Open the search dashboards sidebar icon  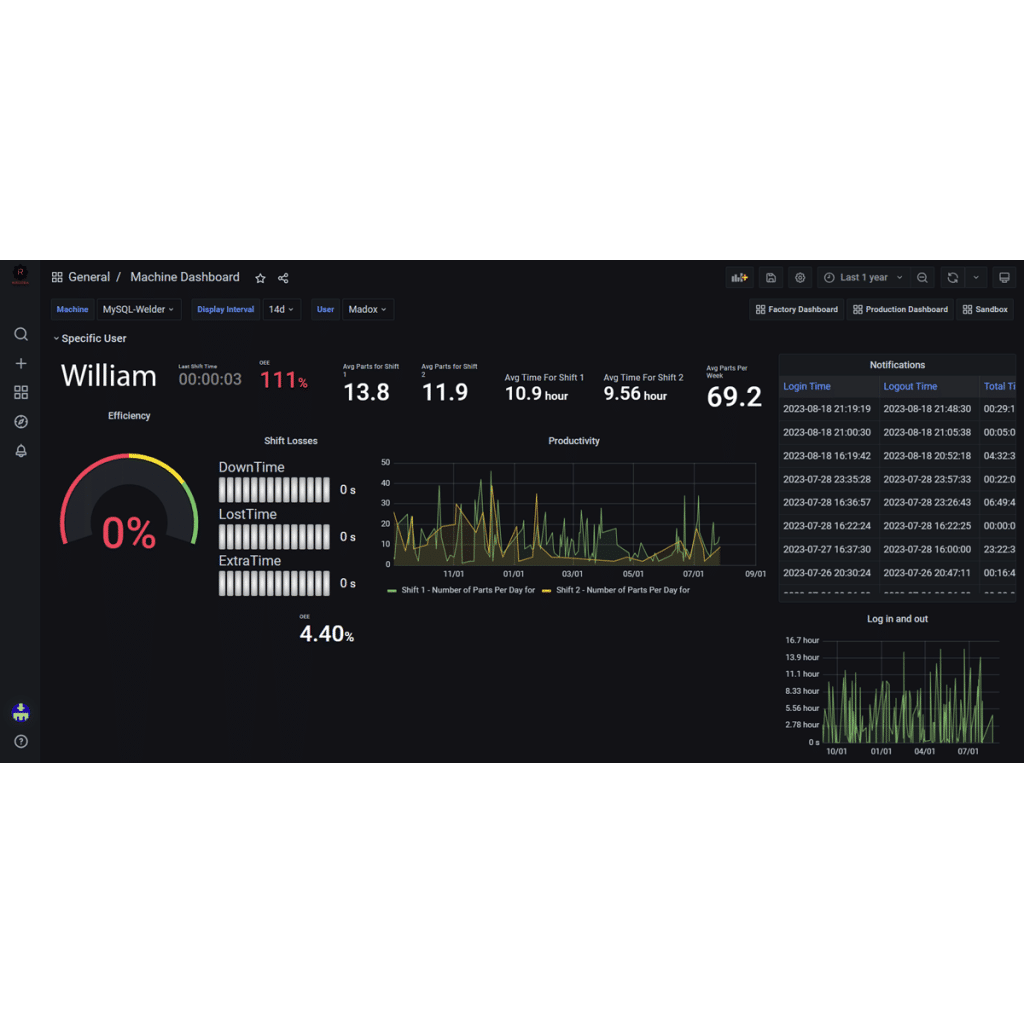point(21,334)
